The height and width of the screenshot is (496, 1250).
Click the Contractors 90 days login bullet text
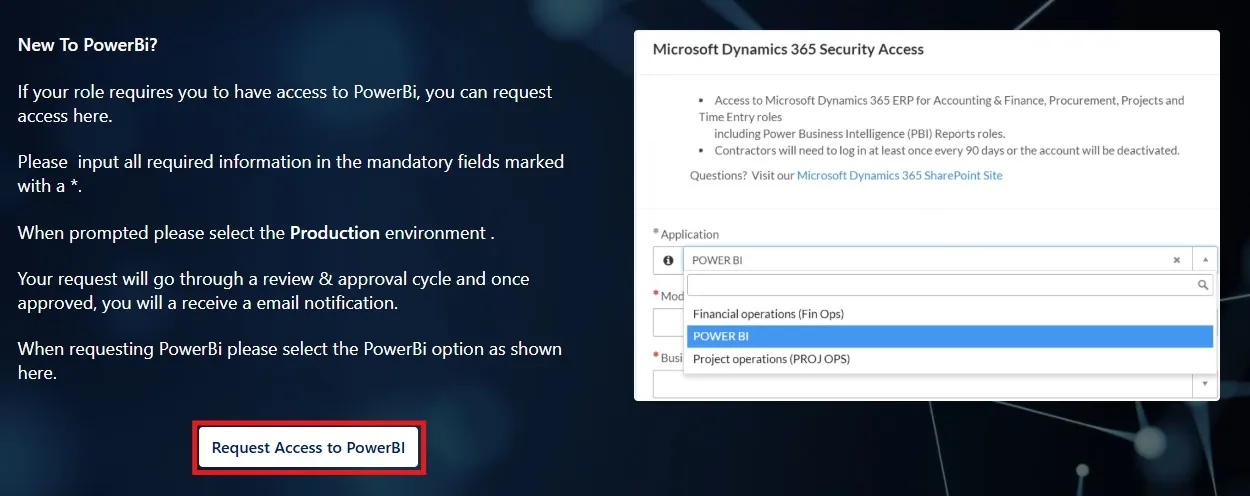[947, 151]
